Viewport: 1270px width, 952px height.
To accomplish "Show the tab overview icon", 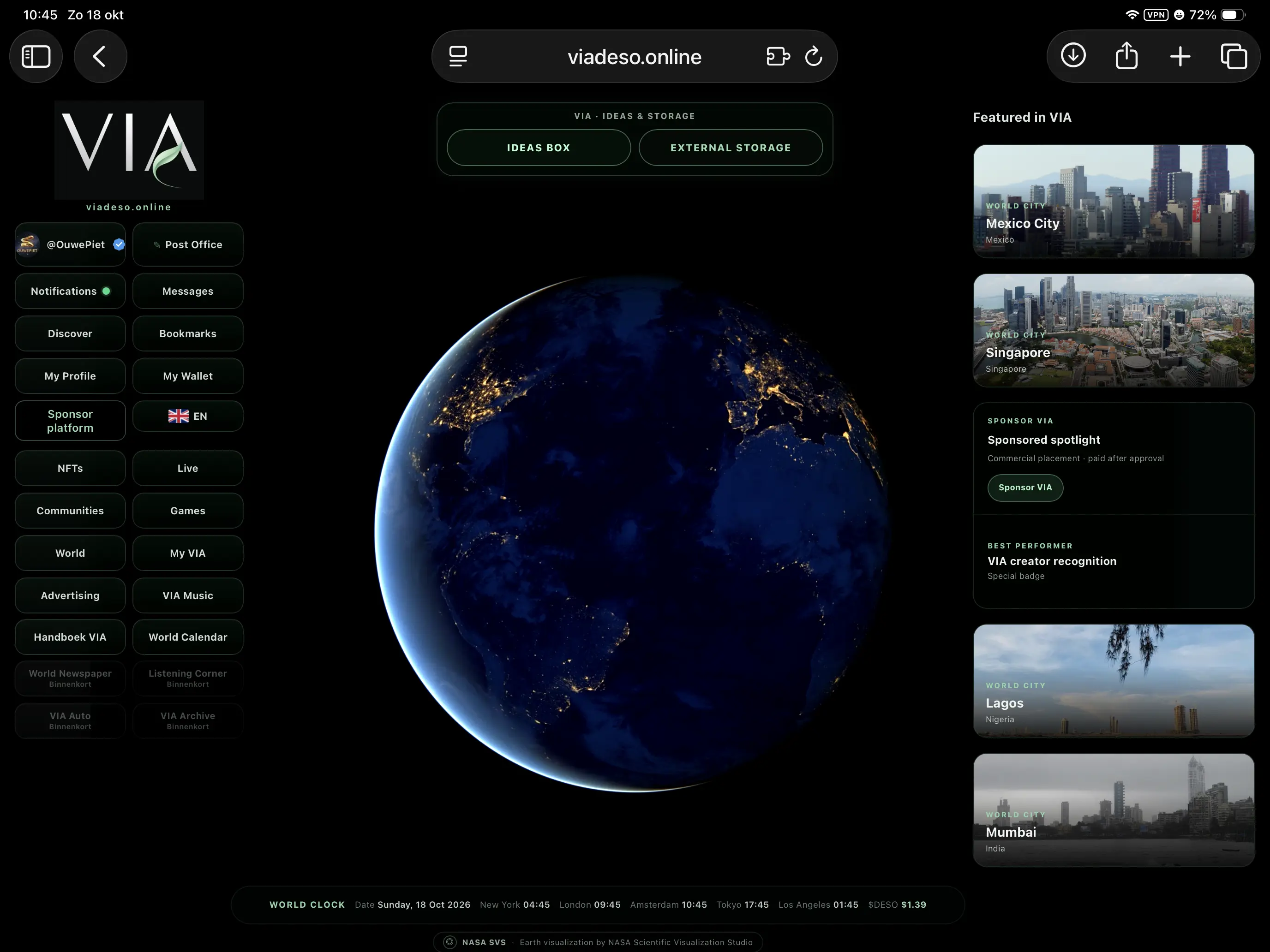I will point(1233,56).
